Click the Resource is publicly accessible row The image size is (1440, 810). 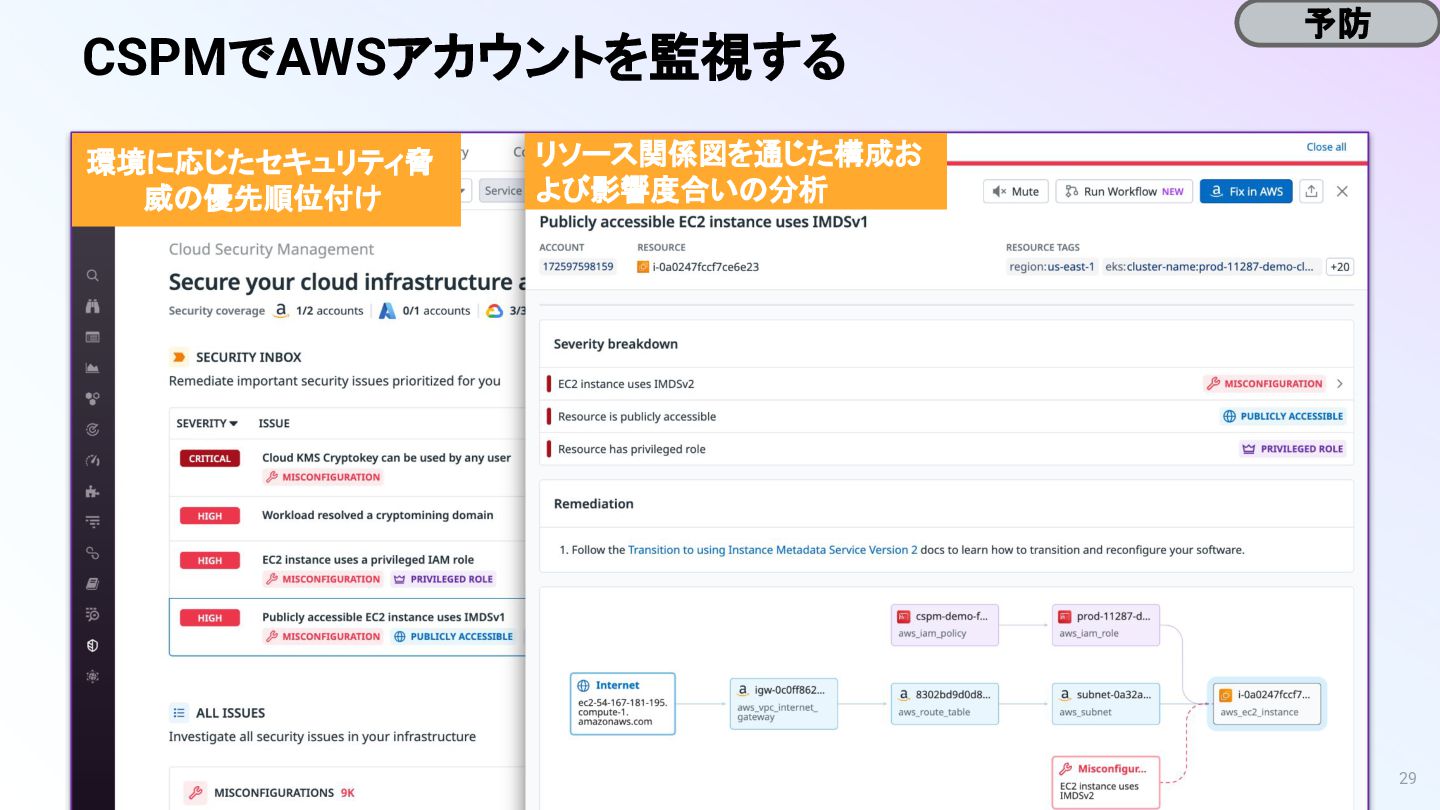[946, 416]
